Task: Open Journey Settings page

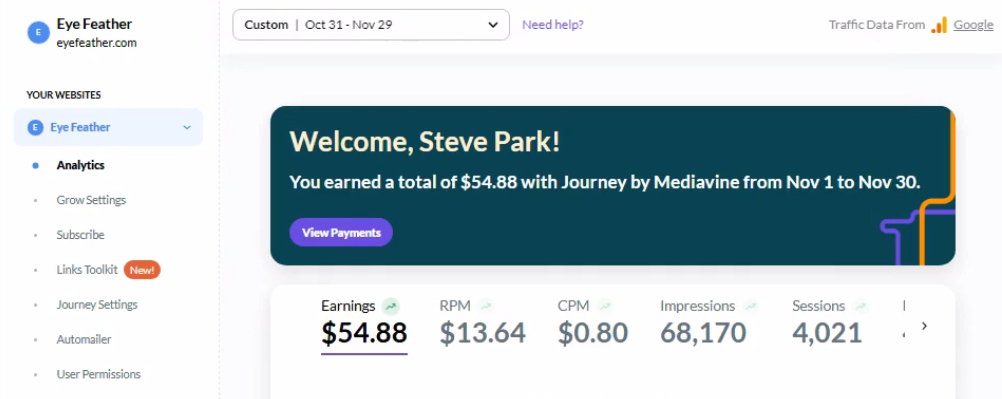Action: tap(96, 304)
